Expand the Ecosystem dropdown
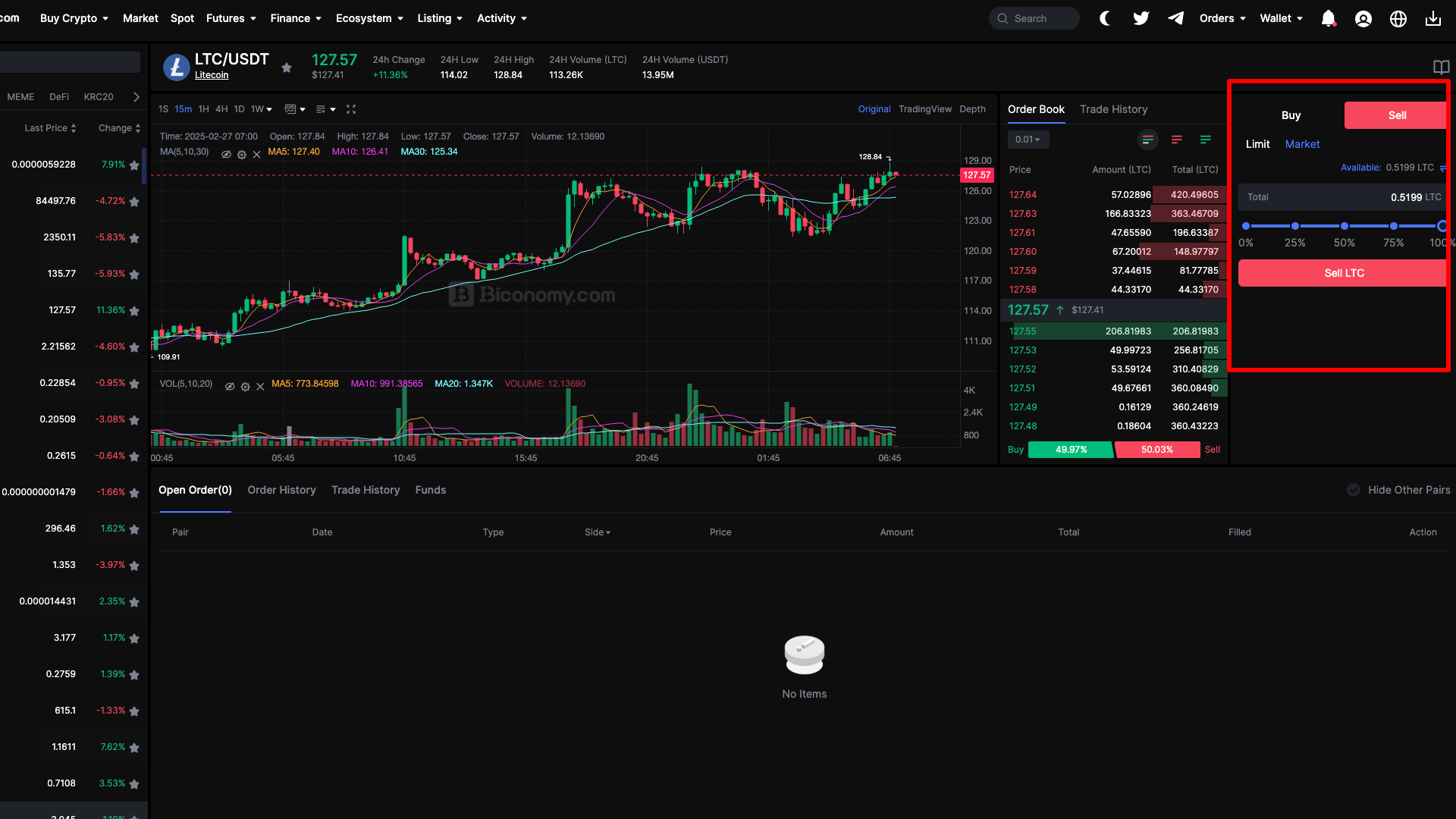 click(x=369, y=18)
